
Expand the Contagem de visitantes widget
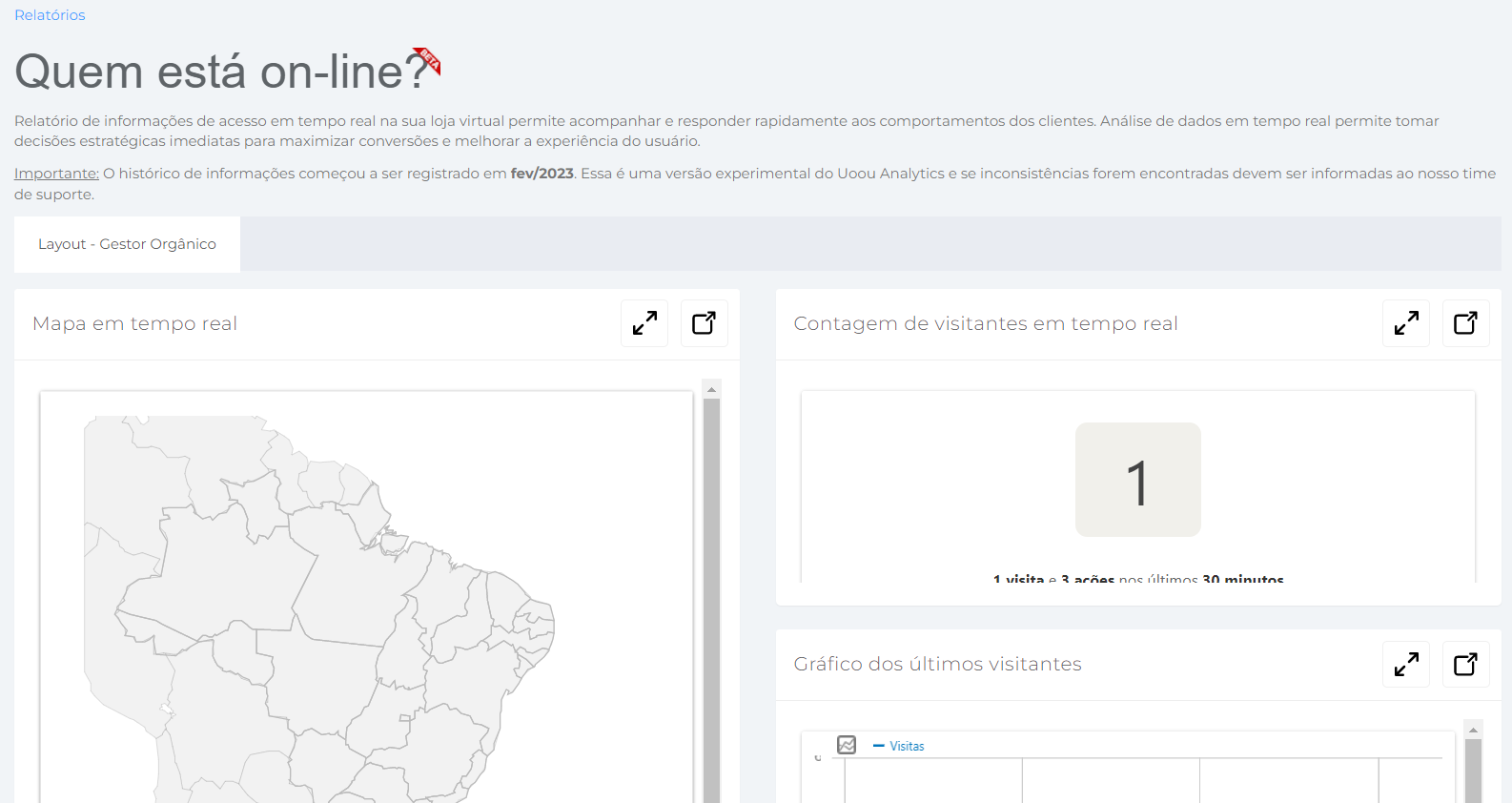coord(1406,323)
